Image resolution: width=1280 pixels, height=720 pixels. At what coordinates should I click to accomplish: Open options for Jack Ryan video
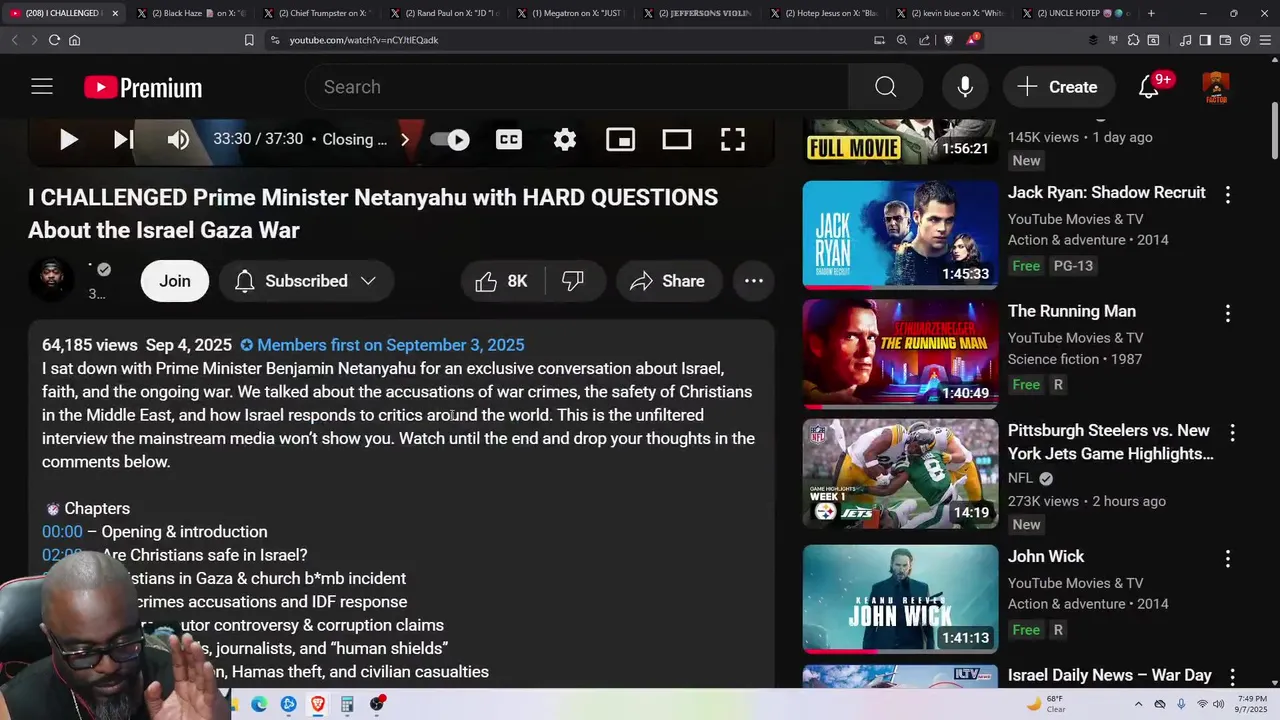click(x=1227, y=195)
